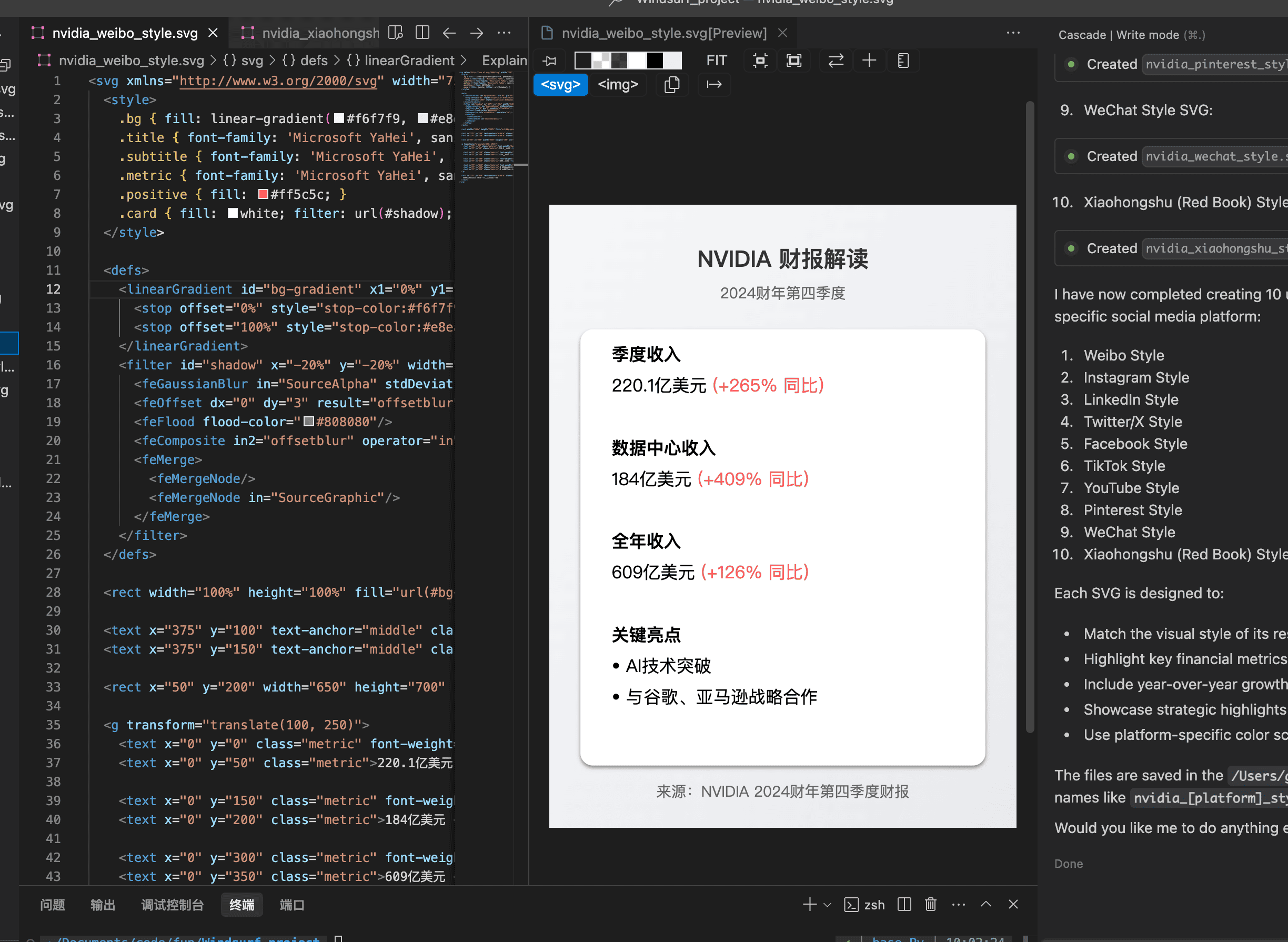The image size is (1288, 942).
Task: Open terminal panel more actions menu
Action: (x=959, y=904)
